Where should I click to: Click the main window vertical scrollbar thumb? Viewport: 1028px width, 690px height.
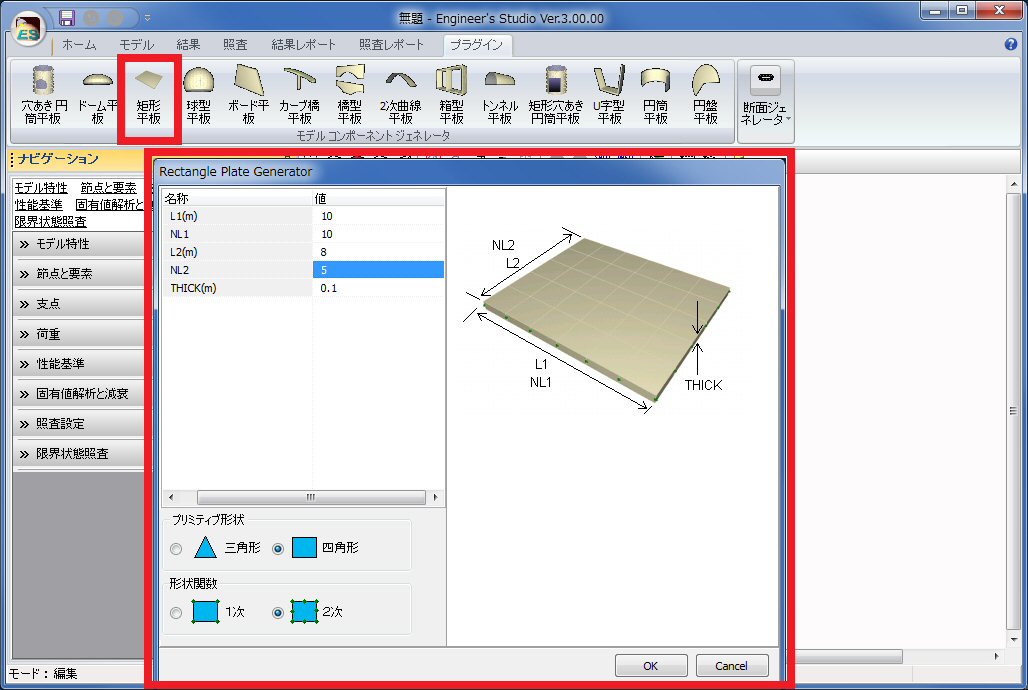point(1014,411)
